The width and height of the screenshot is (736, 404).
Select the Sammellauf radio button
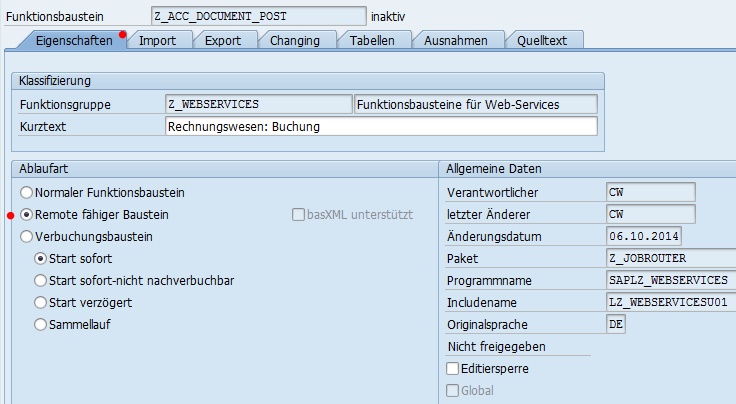click(41, 325)
